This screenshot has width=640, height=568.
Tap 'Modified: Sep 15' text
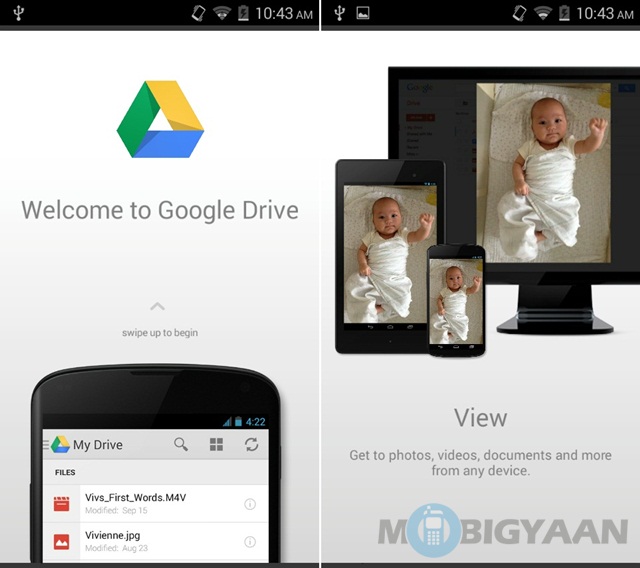(x=116, y=510)
